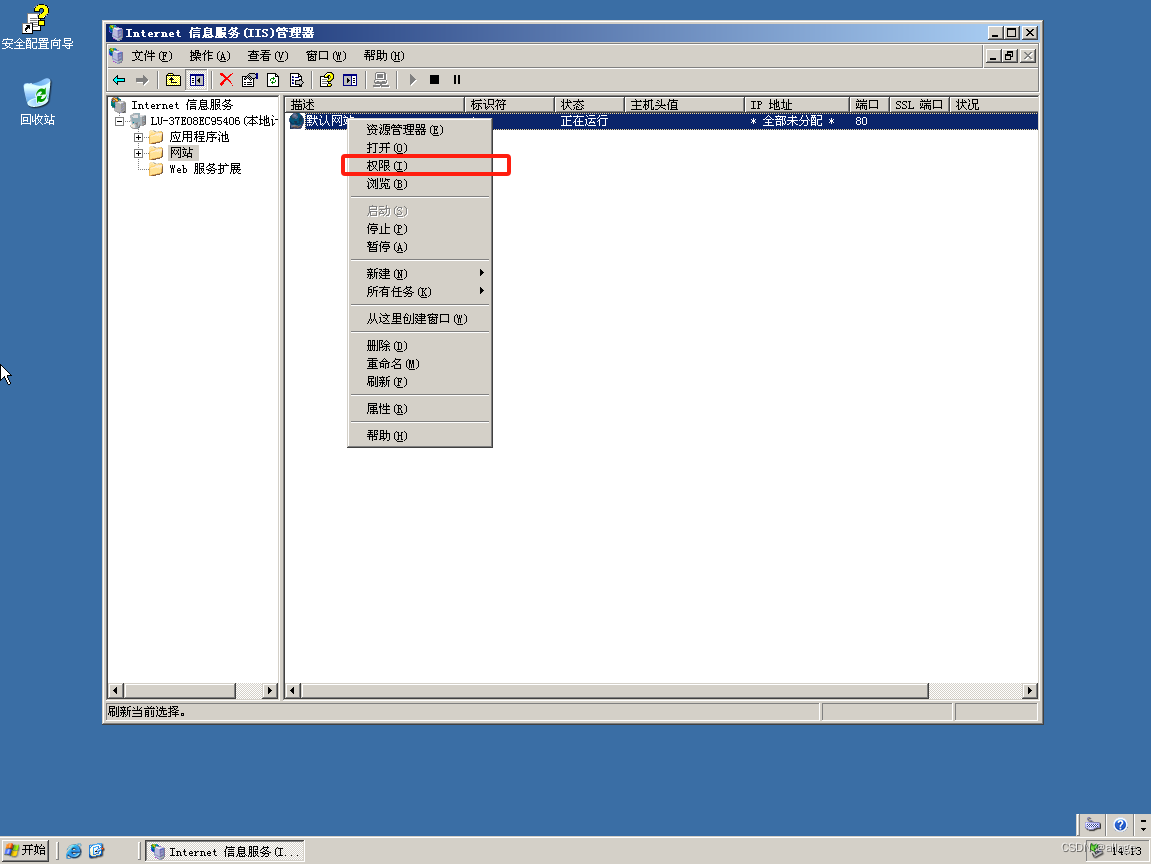Click the blue help icon in tray
This screenshot has height=864, width=1151.
1120,825
